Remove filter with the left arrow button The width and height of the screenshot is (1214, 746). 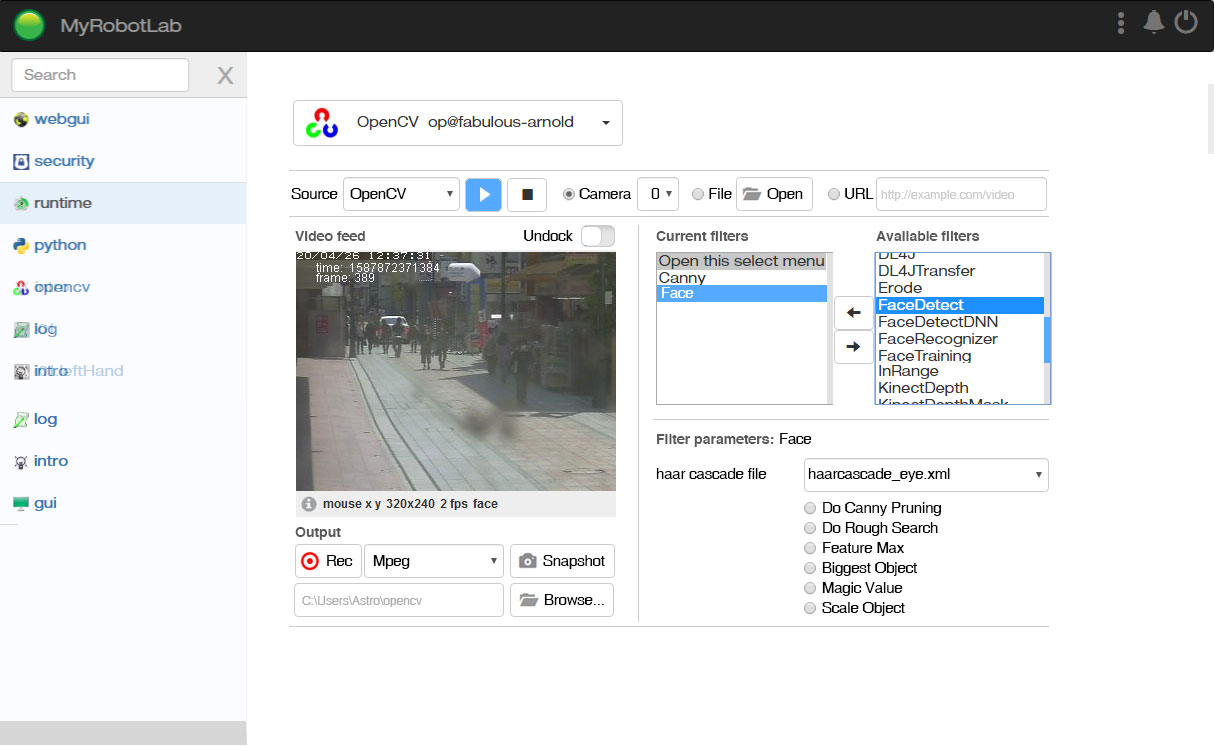tap(853, 313)
